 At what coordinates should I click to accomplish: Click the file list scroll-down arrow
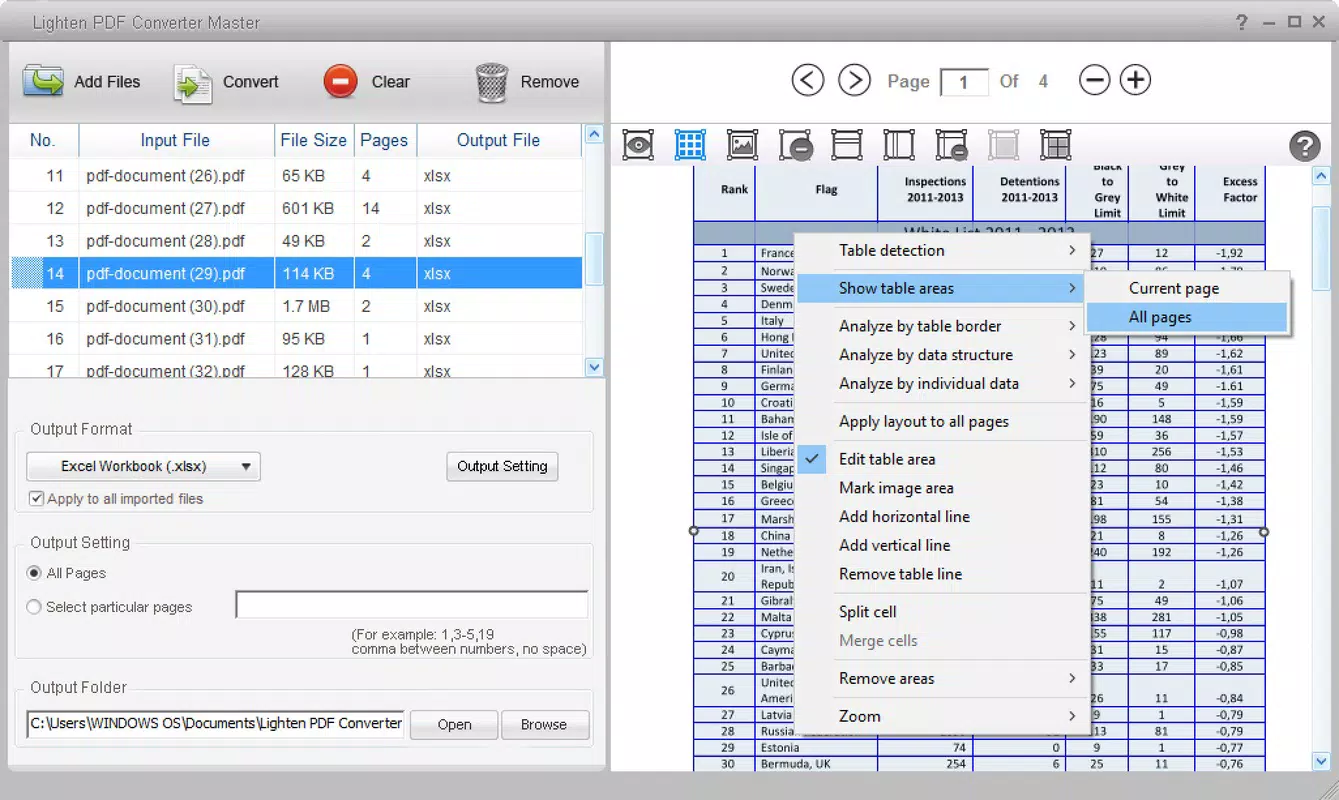[594, 368]
